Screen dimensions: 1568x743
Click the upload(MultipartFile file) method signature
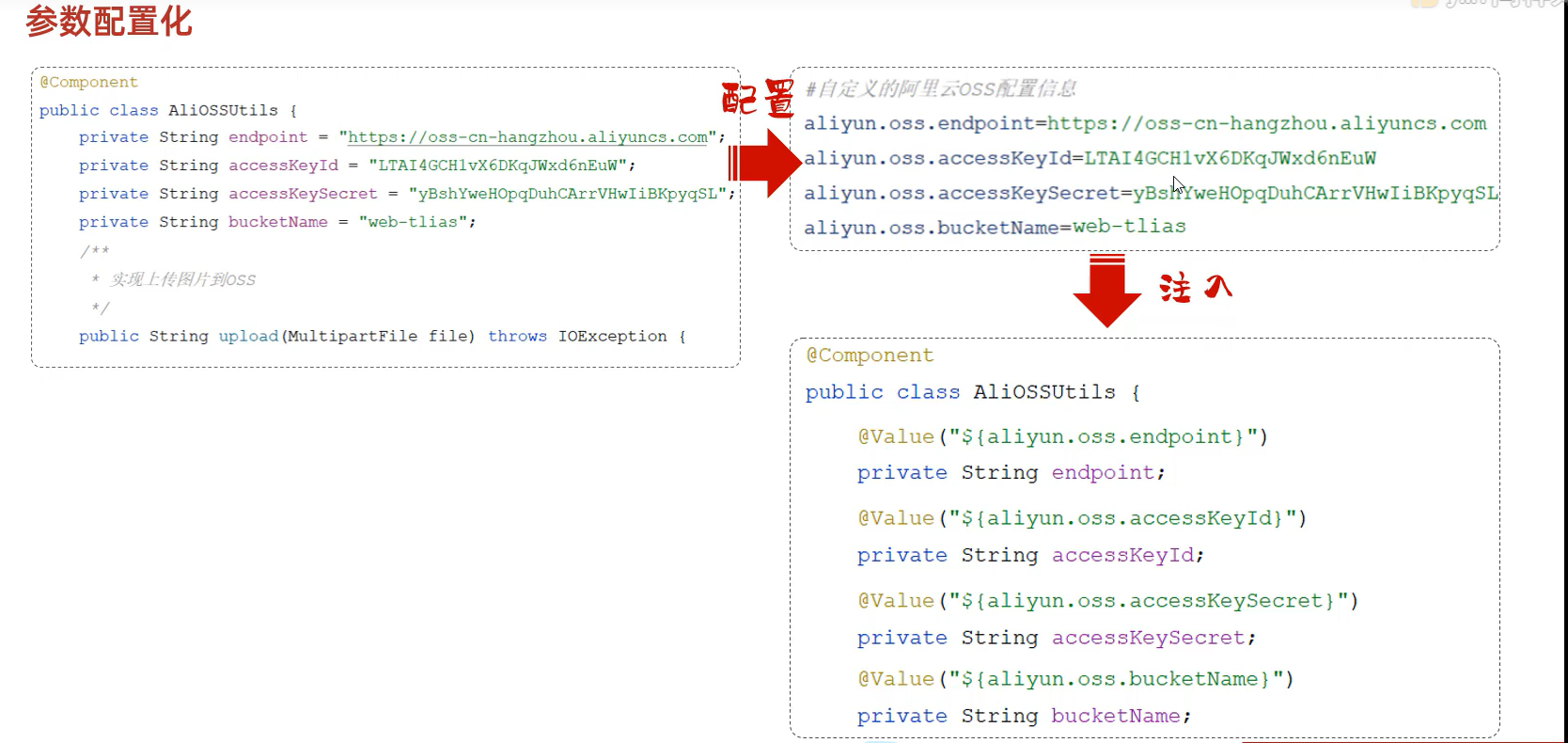coord(347,336)
